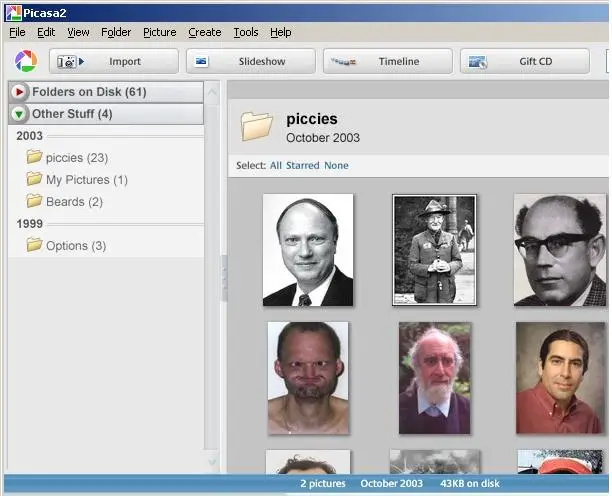612x496 pixels.
Task: Select thumbnail of elderly man with white beard
Action: tap(434, 378)
